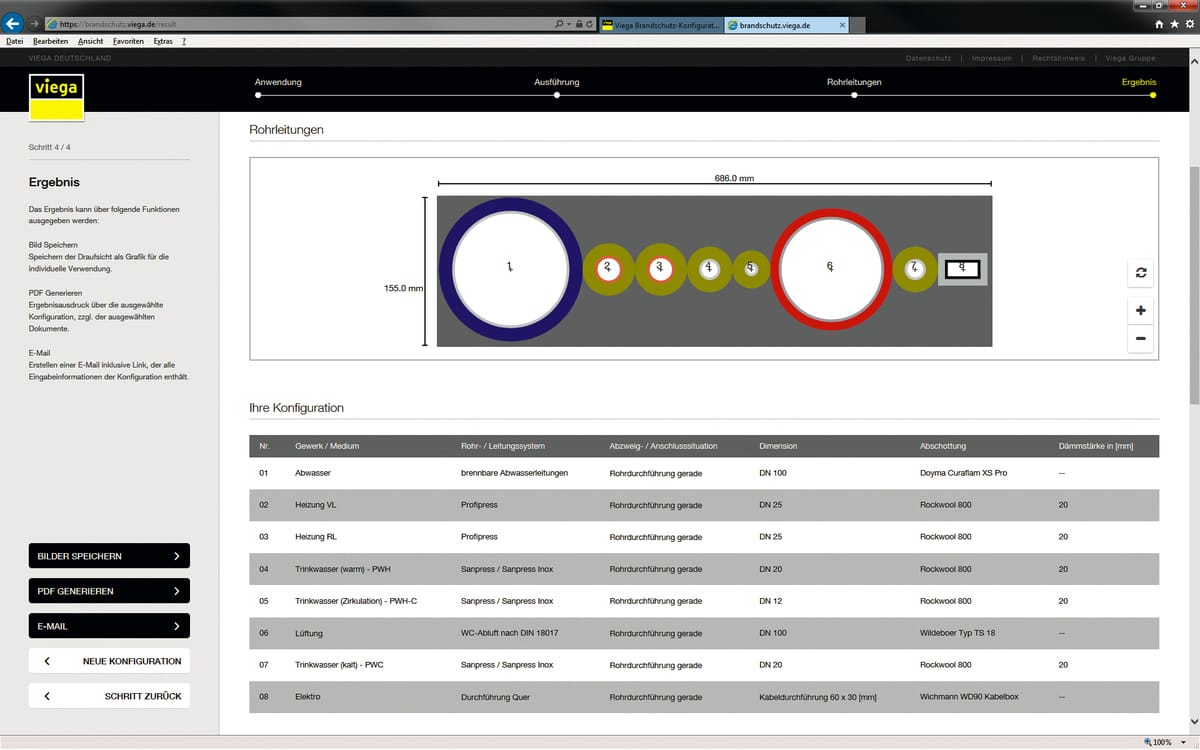Click WC-Abluft nach DIN 18017 cell
This screenshot has height=750, width=1200.
511,633
